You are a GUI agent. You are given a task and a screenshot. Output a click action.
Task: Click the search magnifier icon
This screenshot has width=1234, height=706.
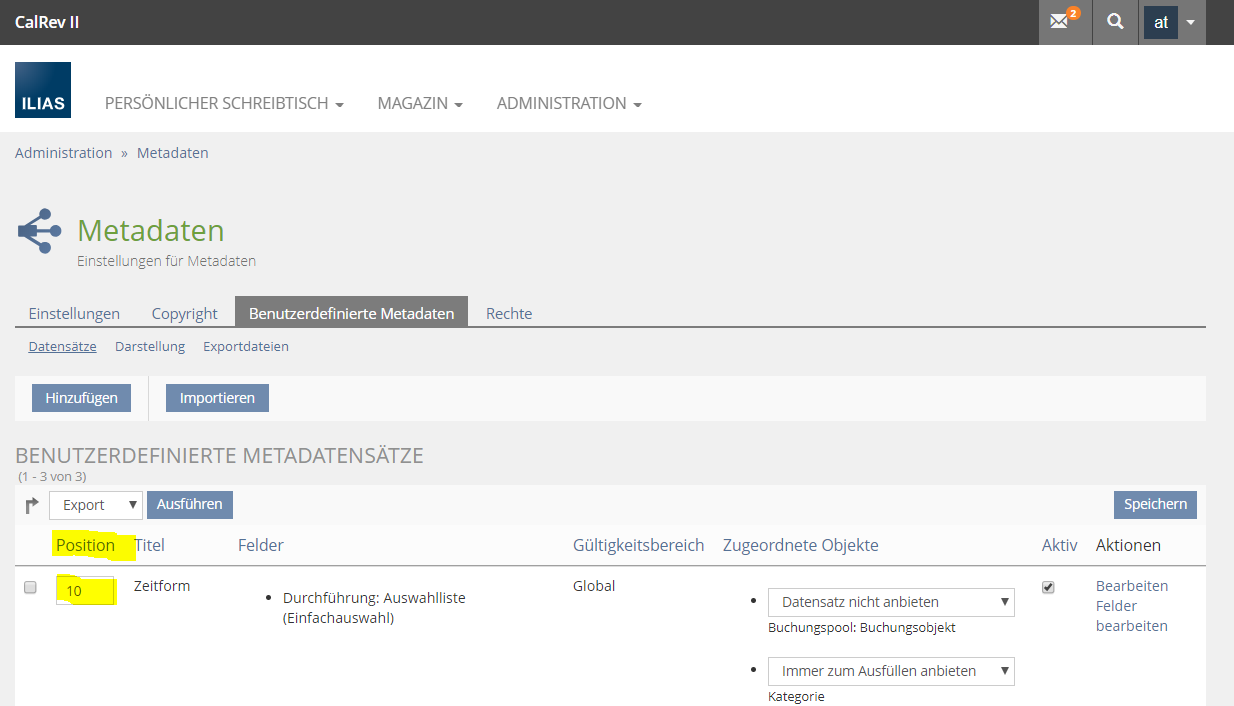tap(1115, 22)
